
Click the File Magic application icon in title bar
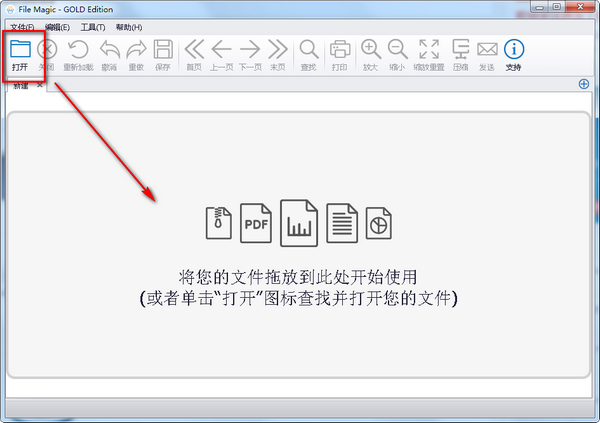click(10, 9)
